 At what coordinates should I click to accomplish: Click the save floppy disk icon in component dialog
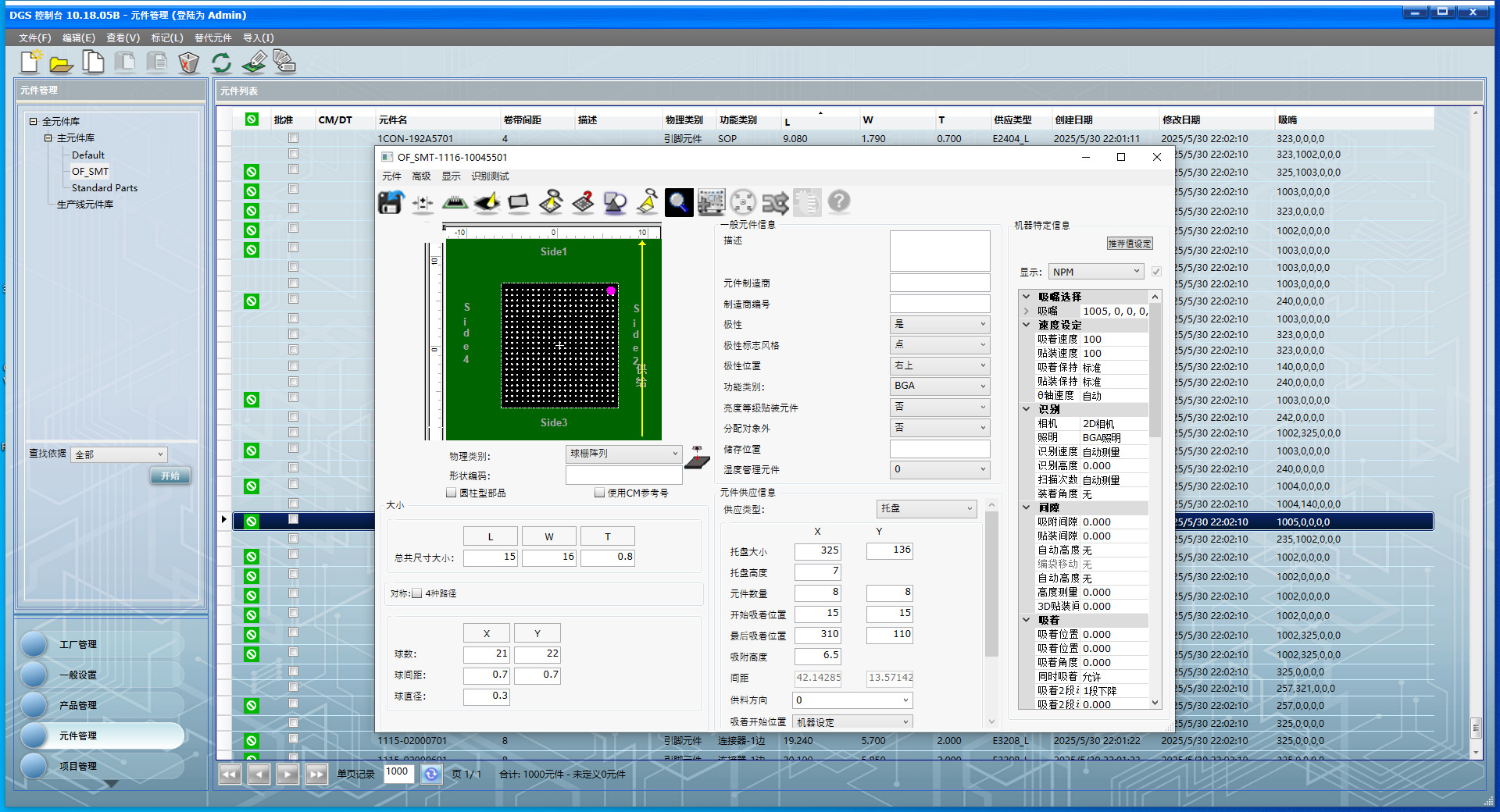(x=391, y=203)
